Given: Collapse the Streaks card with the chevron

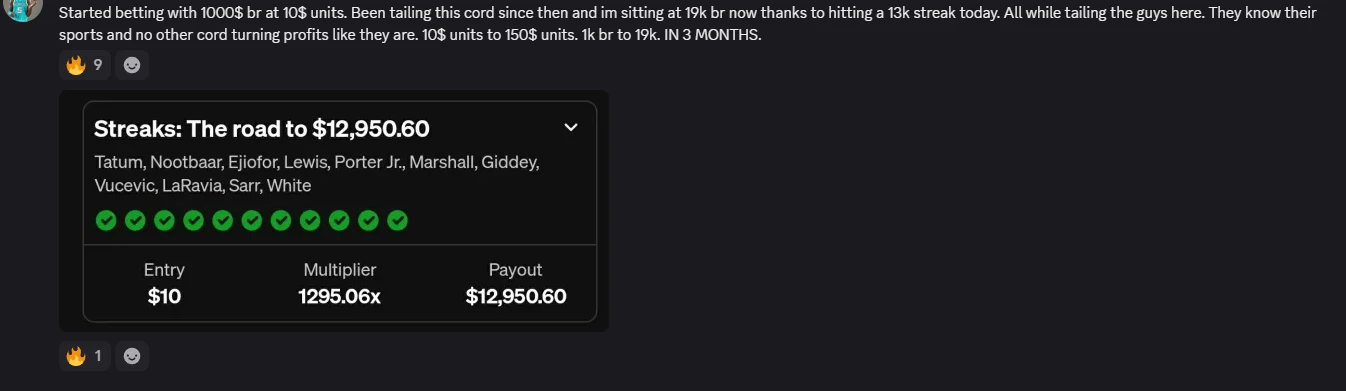Looking at the screenshot, I should 571,127.
